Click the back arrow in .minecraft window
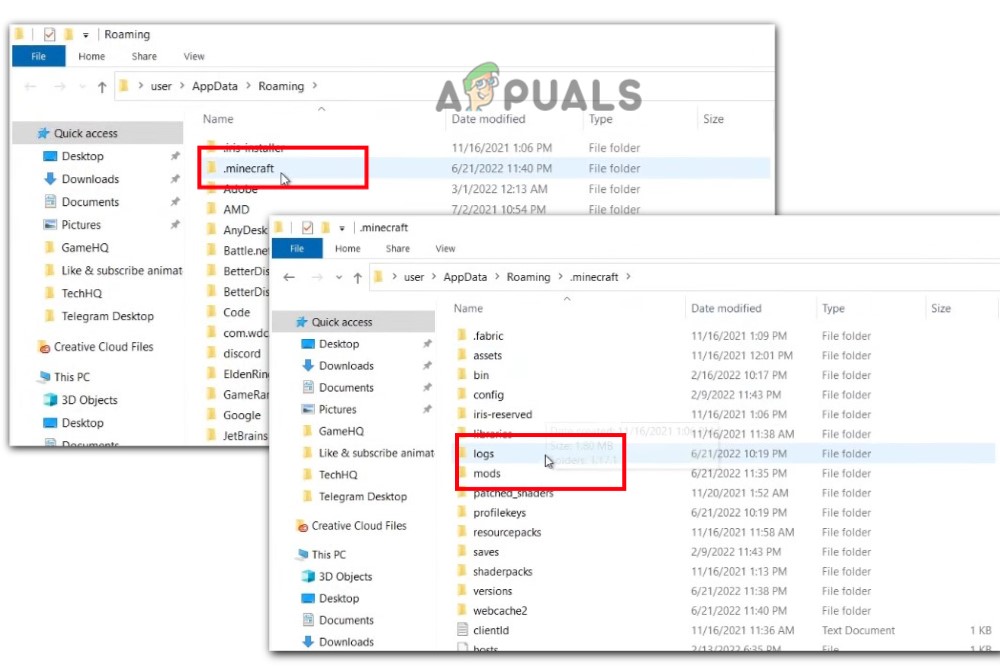Image resolution: width=1000 pixels, height=672 pixels. point(289,277)
